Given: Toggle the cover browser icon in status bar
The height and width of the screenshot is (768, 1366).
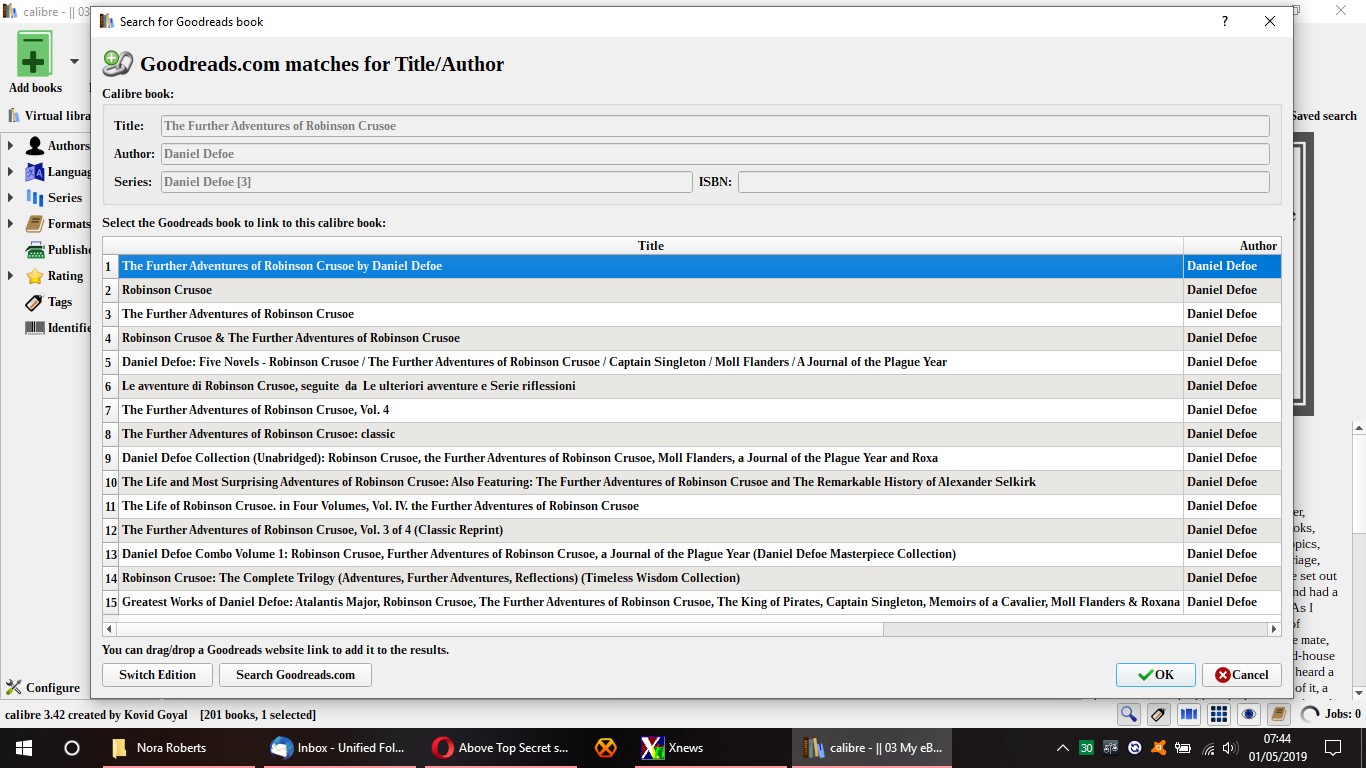Looking at the screenshot, I should [1189, 714].
